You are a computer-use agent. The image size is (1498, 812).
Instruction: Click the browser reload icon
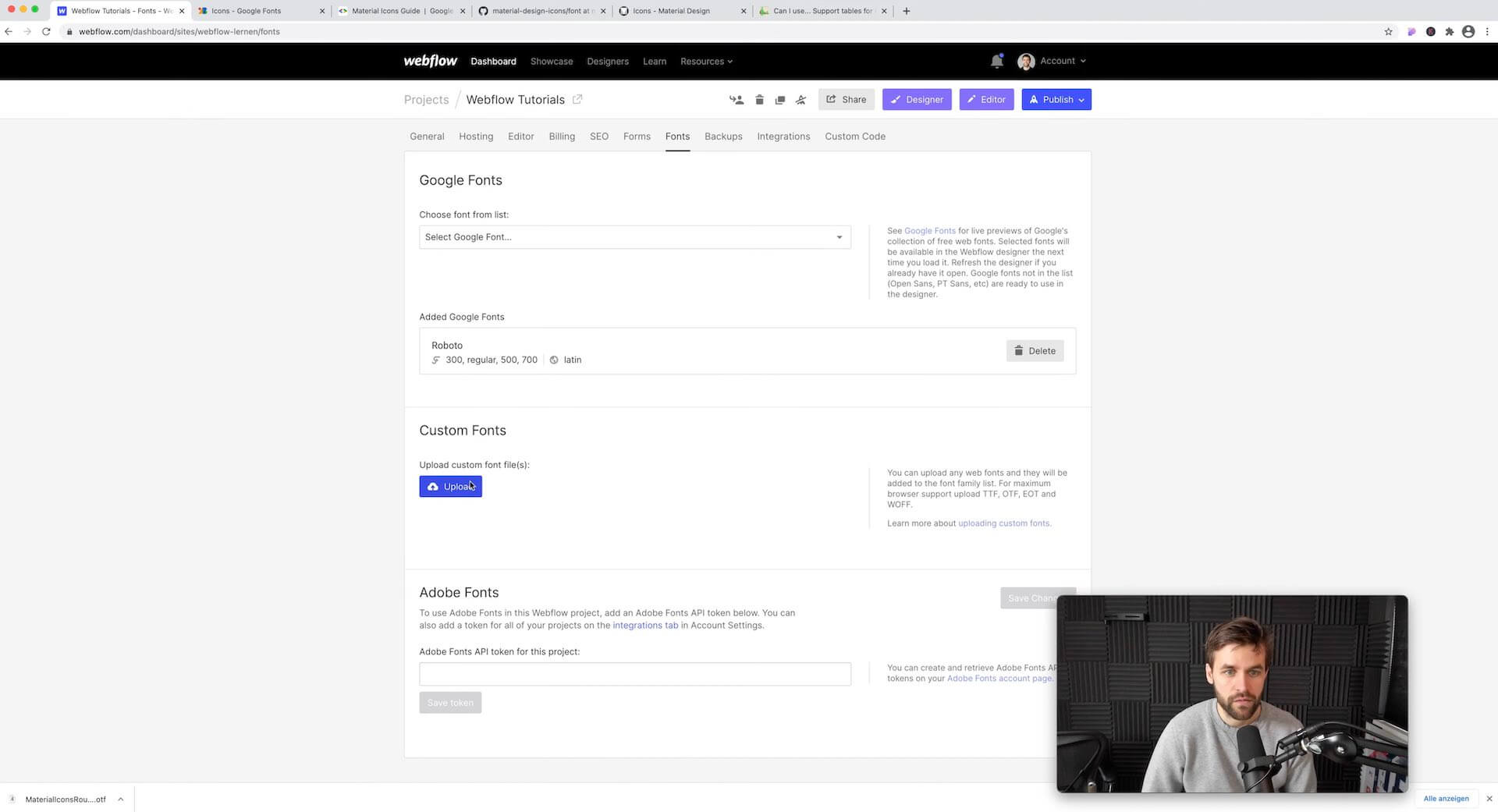pos(46,32)
